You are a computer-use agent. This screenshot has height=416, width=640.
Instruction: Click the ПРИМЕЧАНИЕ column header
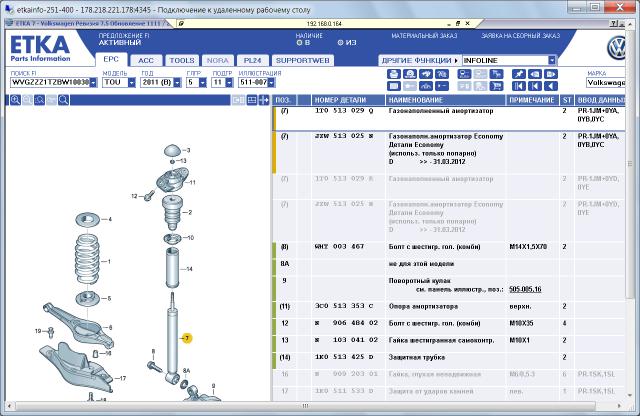click(532, 100)
